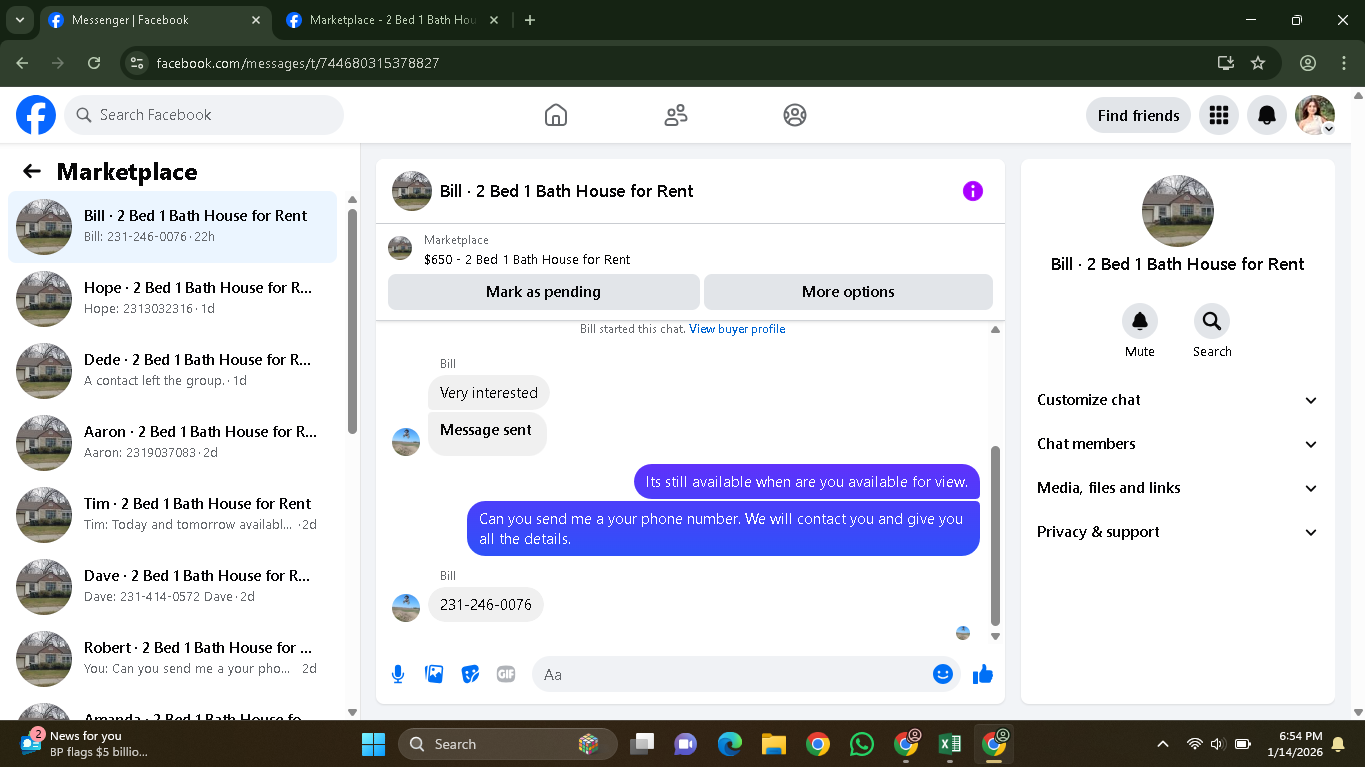View site information in address bar

(138, 63)
